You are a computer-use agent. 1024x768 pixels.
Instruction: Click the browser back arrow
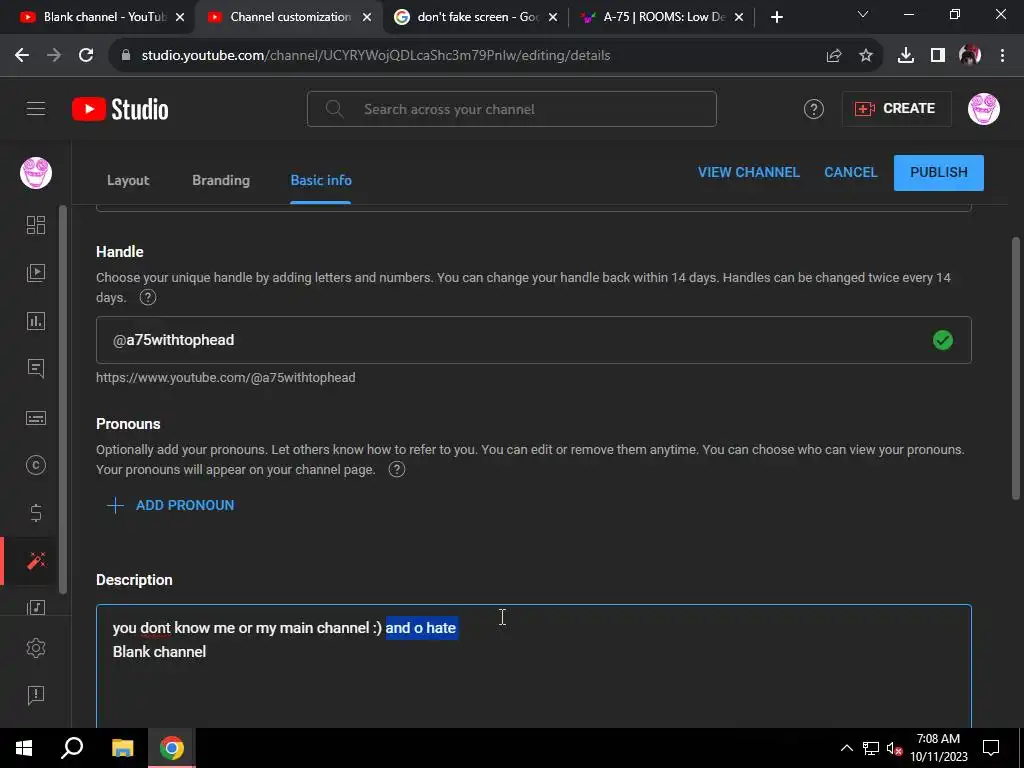[x=22, y=56]
